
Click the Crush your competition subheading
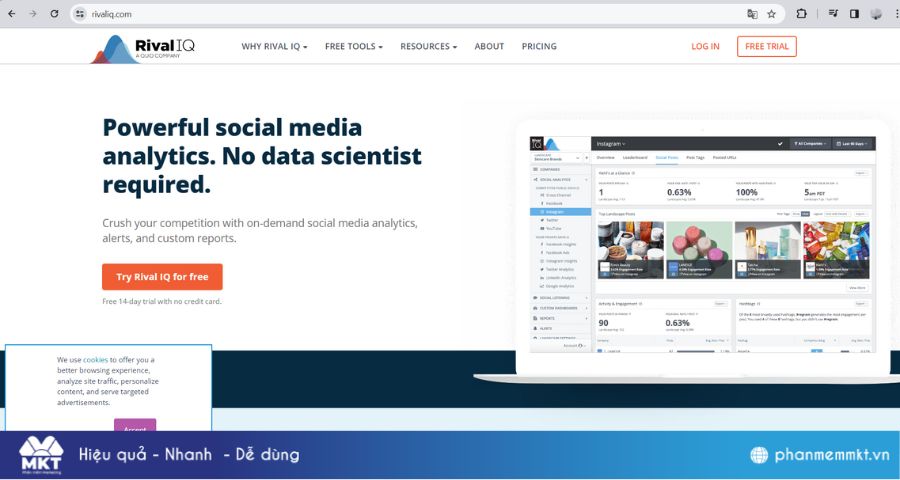click(x=260, y=230)
